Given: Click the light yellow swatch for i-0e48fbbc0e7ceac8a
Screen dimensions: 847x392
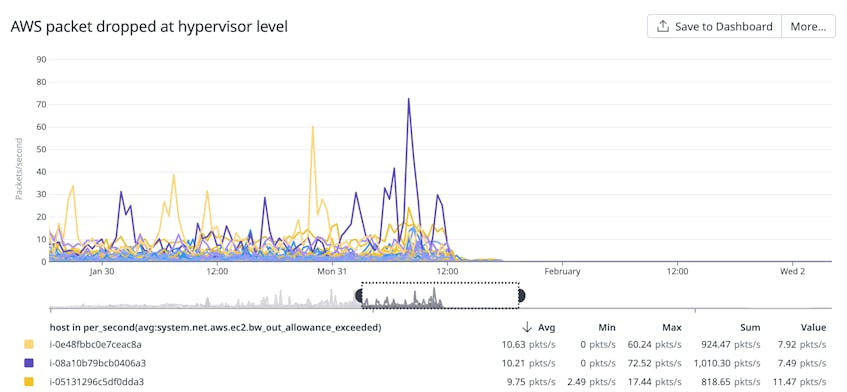Looking at the screenshot, I should tap(29, 344).
